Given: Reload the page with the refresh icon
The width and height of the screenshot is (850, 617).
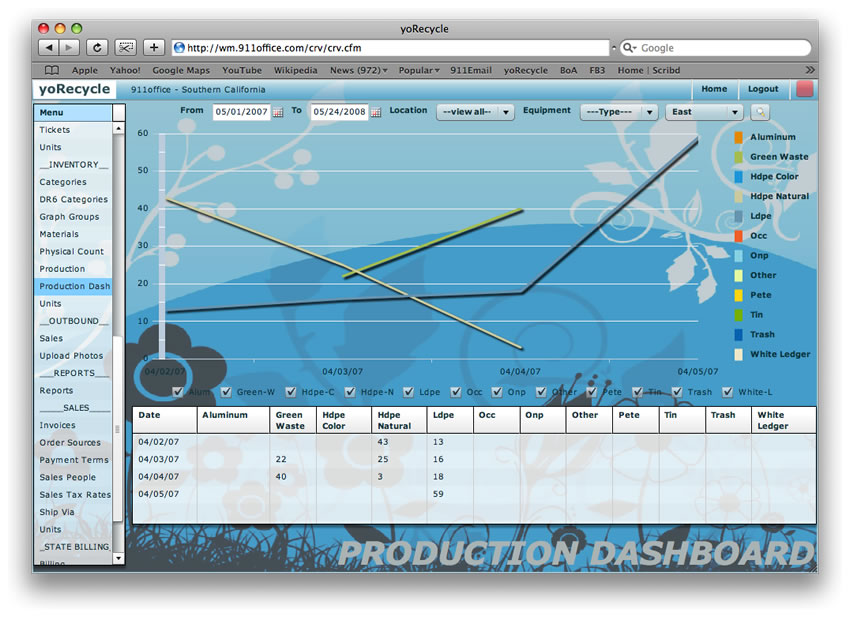Looking at the screenshot, I should click(x=97, y=48).
